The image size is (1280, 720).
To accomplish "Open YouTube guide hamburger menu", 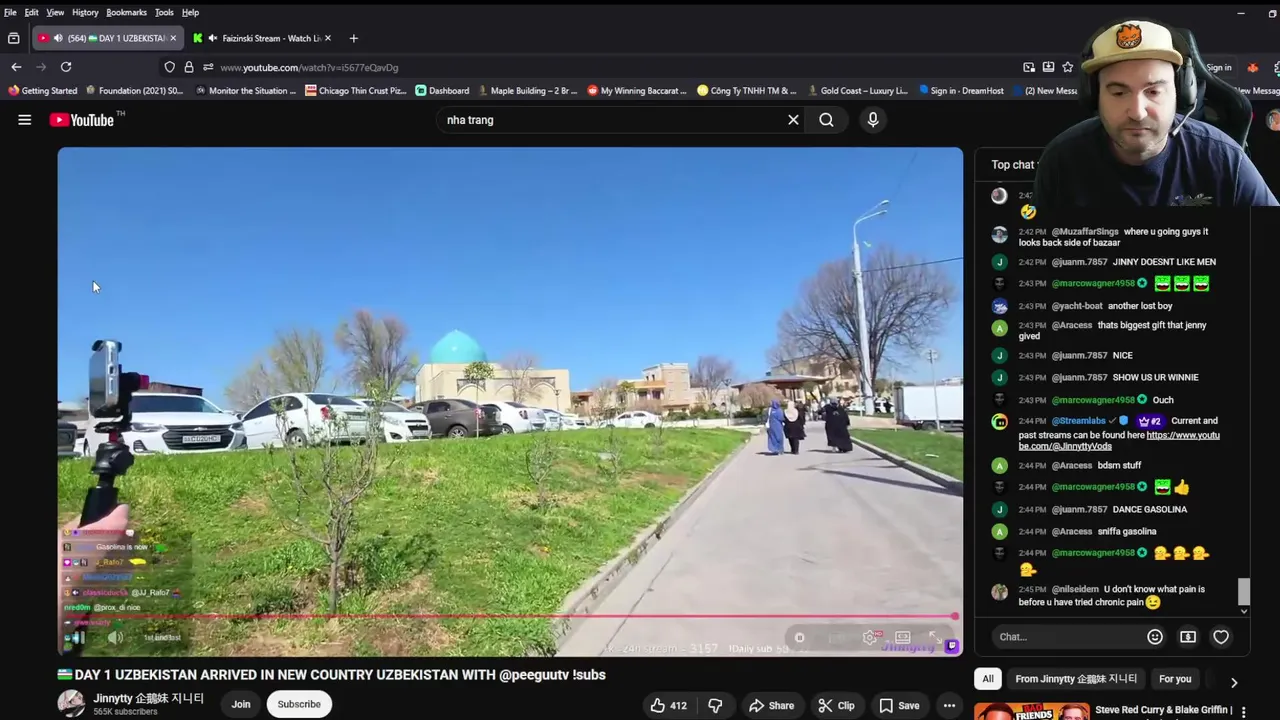I will coord(24,120).
